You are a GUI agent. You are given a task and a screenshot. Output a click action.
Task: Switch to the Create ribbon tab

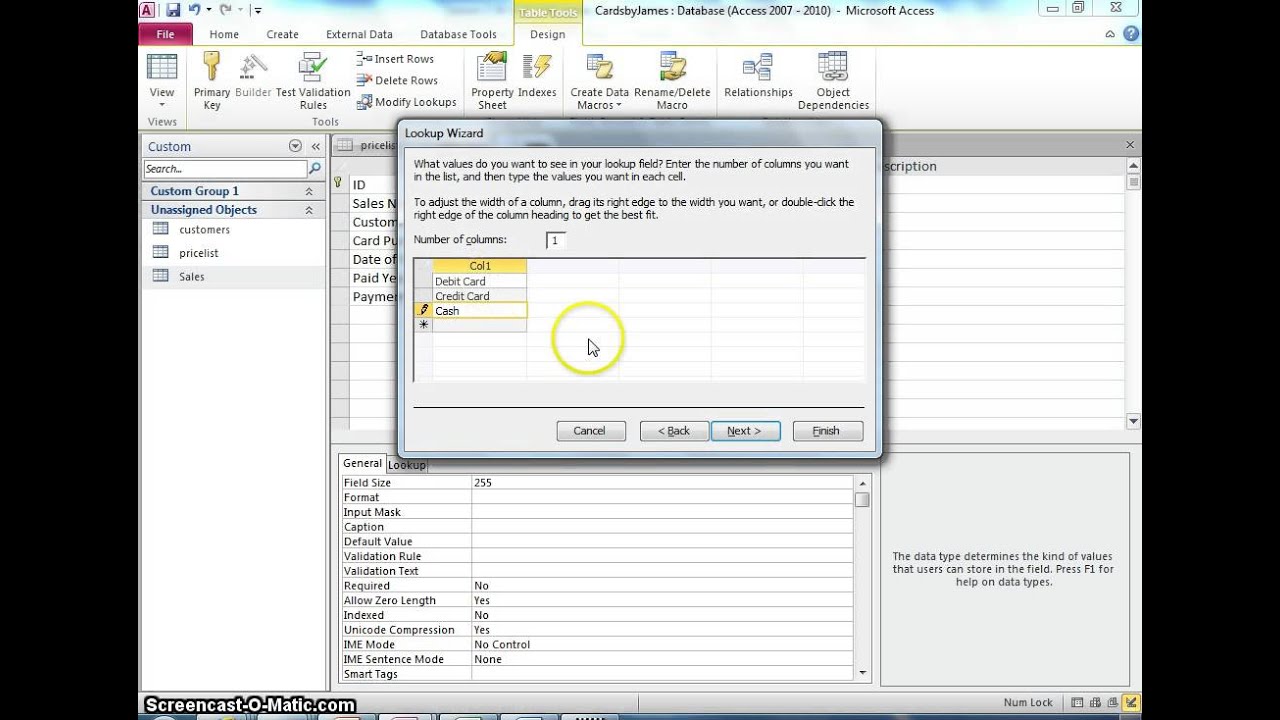click(282, 34)
